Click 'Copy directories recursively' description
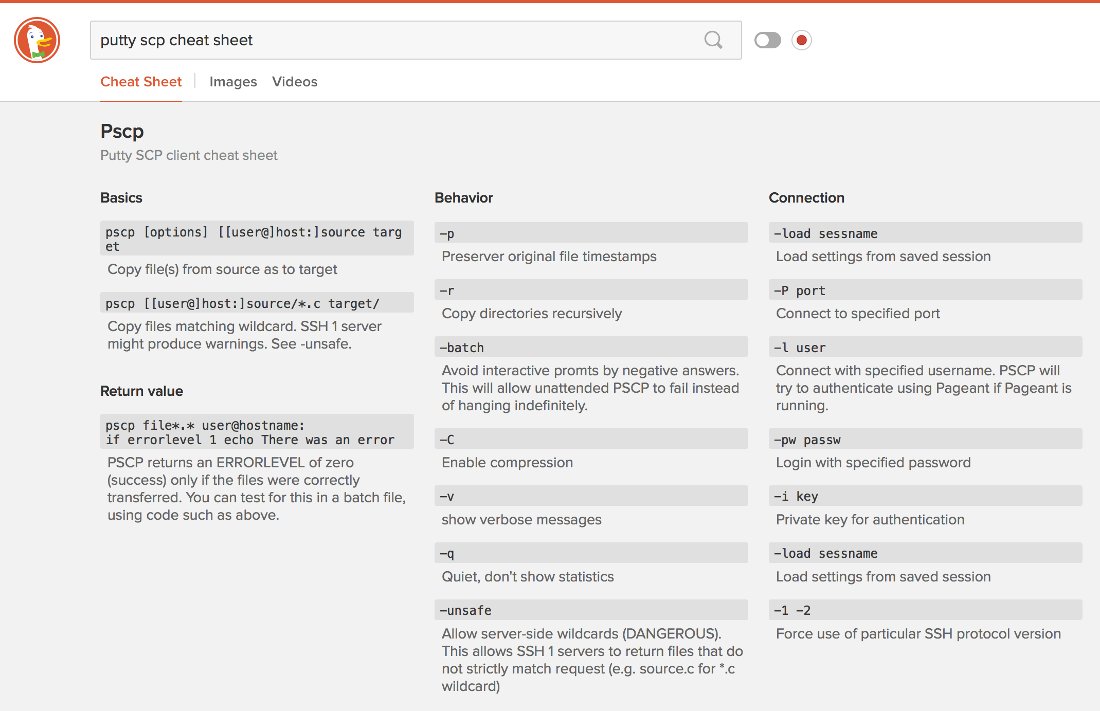 pos(532,313)
